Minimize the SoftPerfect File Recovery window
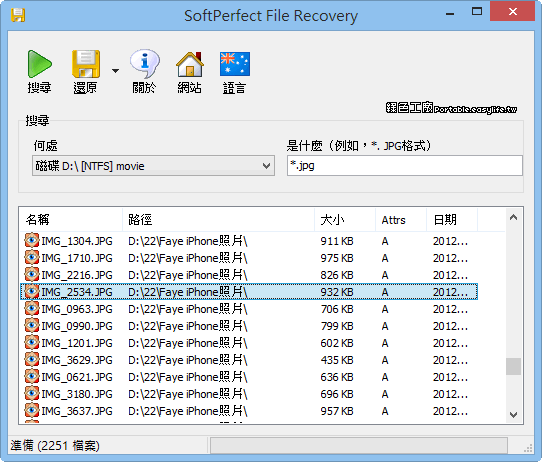Viewport: 542px width, 462px height. coord(450,14)
